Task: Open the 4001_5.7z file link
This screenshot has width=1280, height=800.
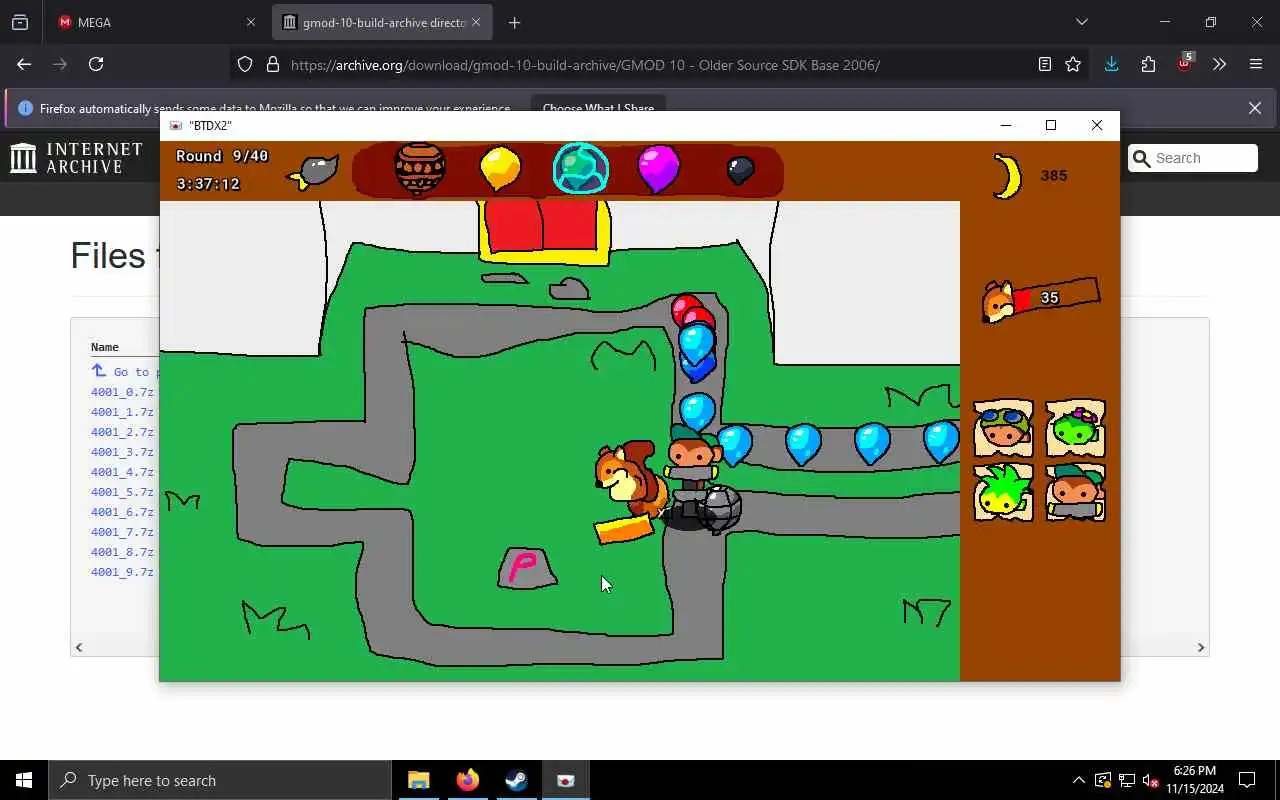Action: tap(122, 492)
